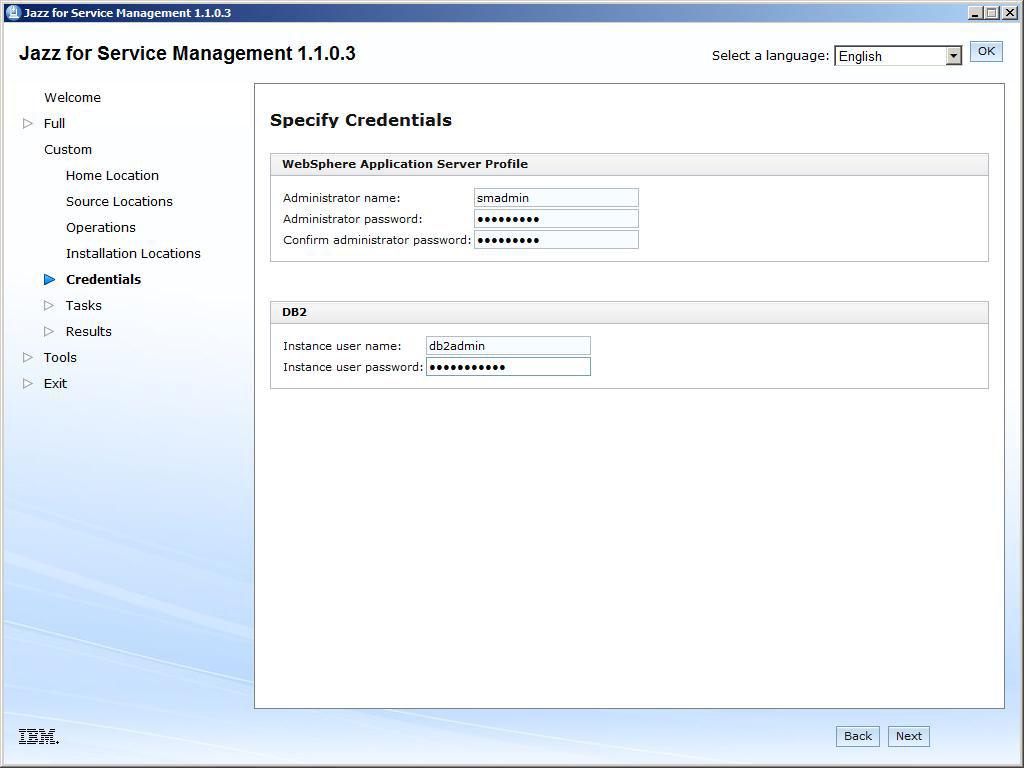
Task: Open the language dropdown arrow
Action: [953, 56]
